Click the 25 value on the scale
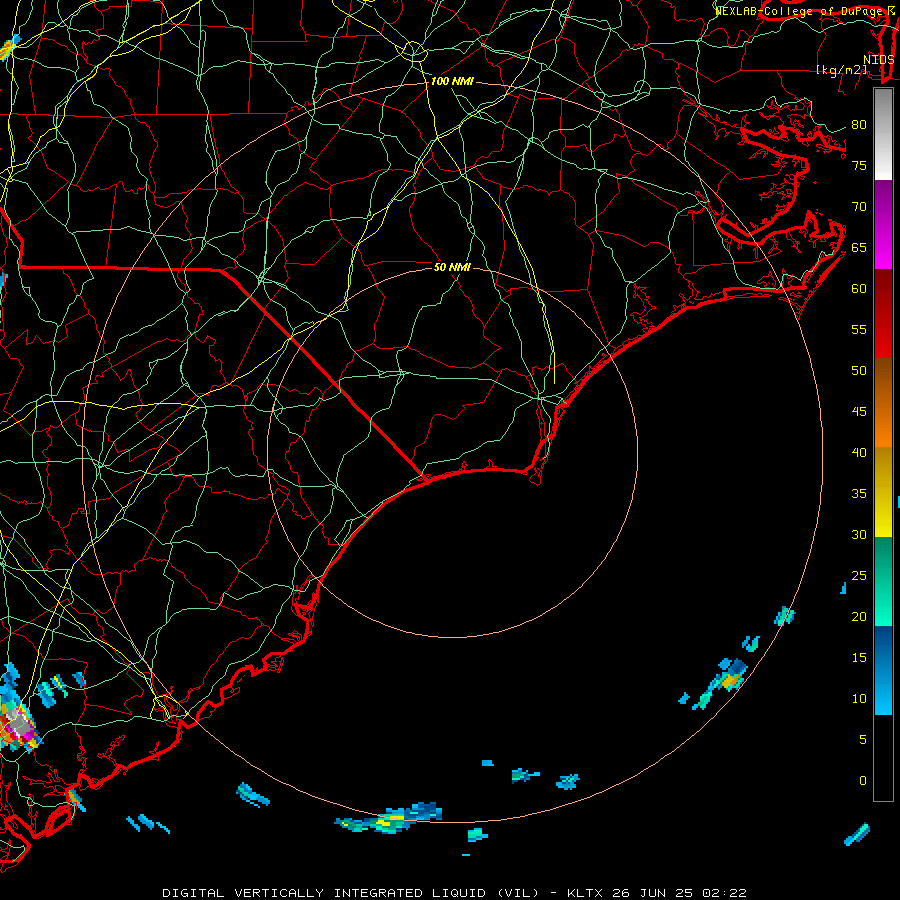 (x=859, y=576)
